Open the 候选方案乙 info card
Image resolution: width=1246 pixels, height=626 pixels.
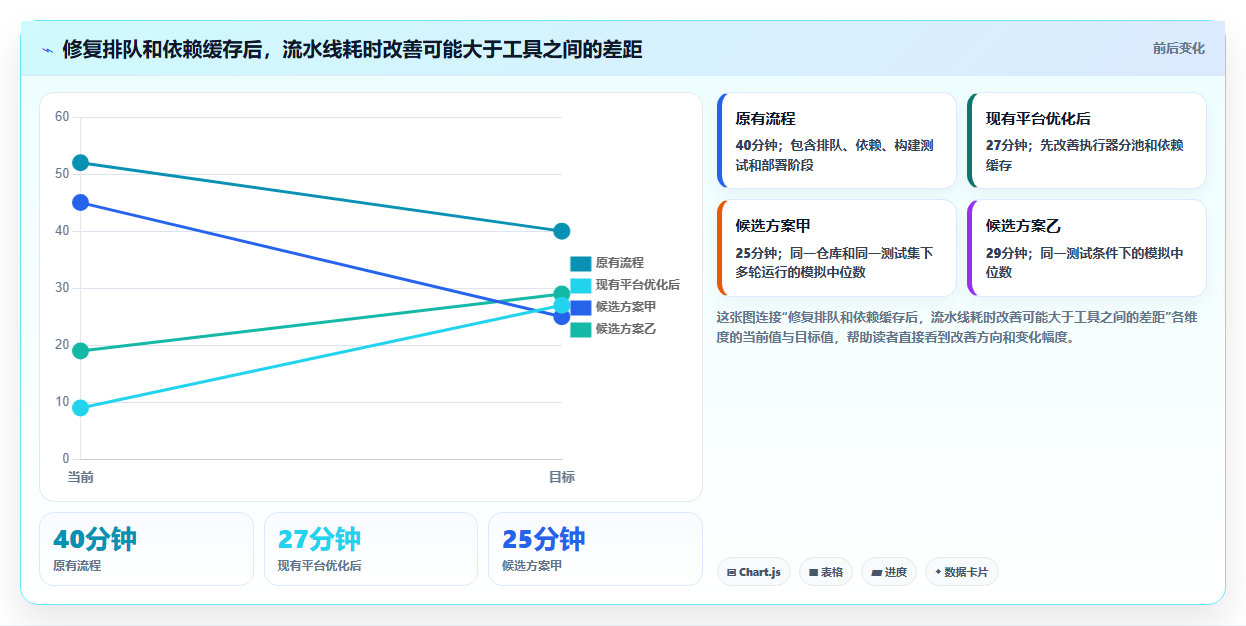1087,248
